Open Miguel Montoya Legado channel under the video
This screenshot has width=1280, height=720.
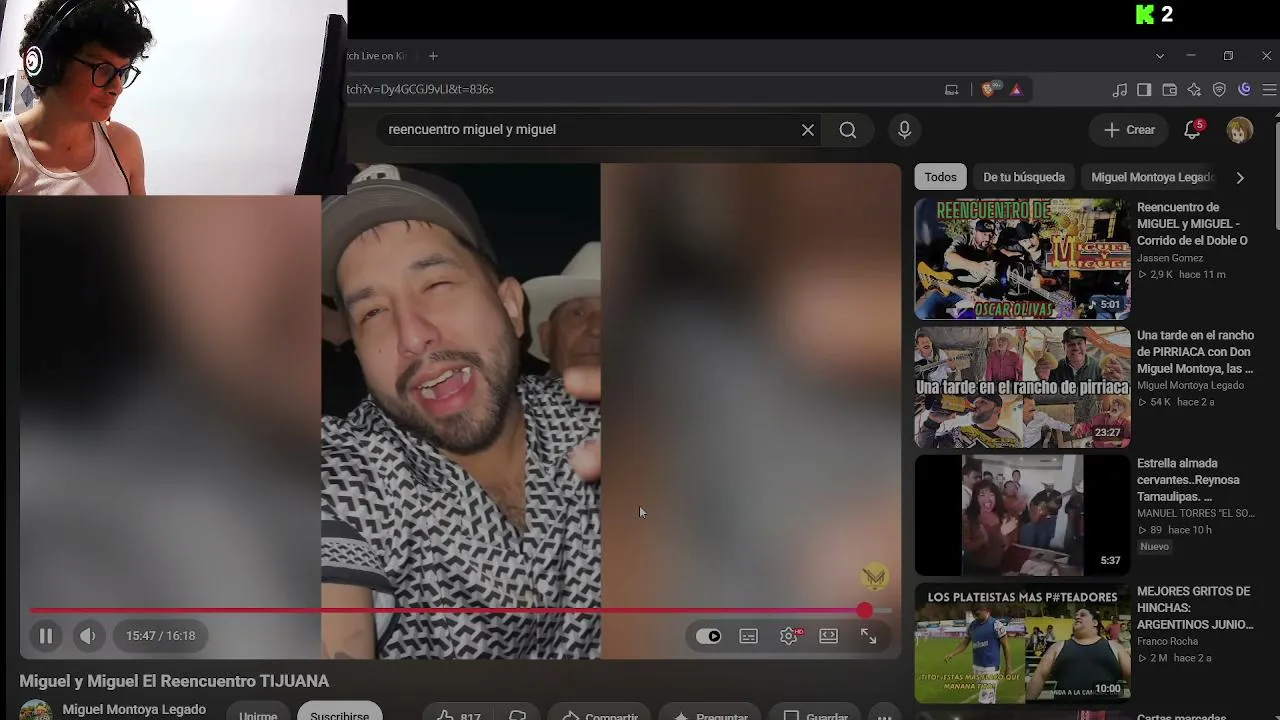point(134,710)
